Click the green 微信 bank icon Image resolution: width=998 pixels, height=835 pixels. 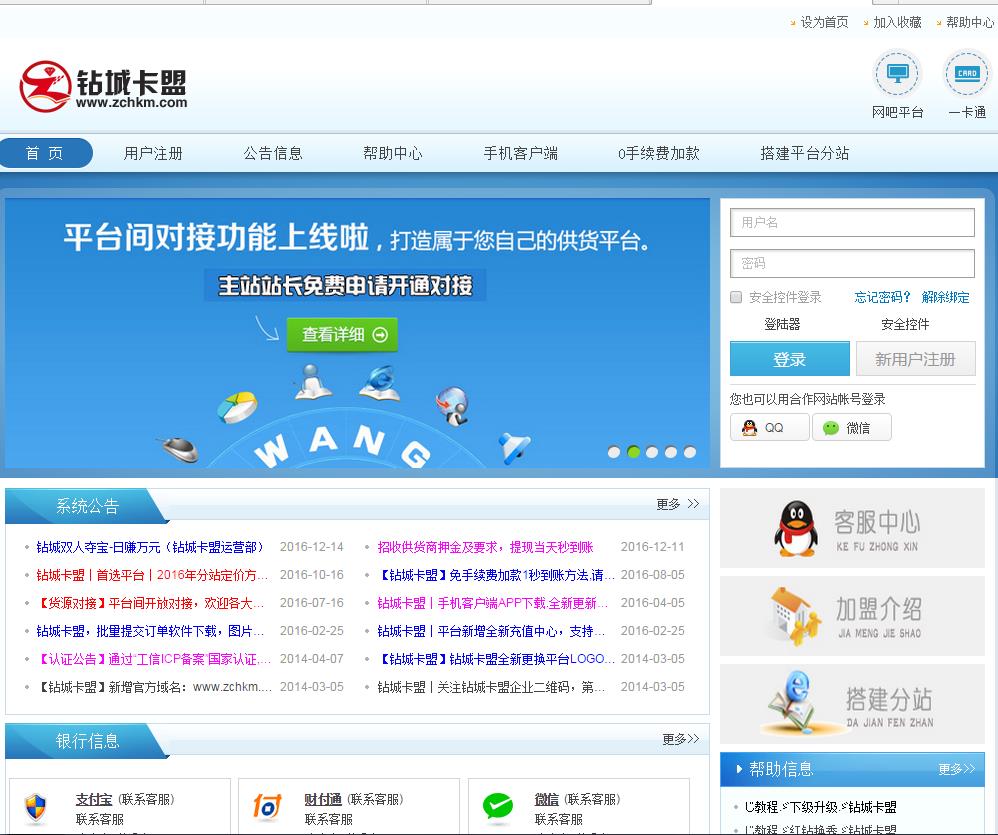pyautogui.click(x=497, y=807)
